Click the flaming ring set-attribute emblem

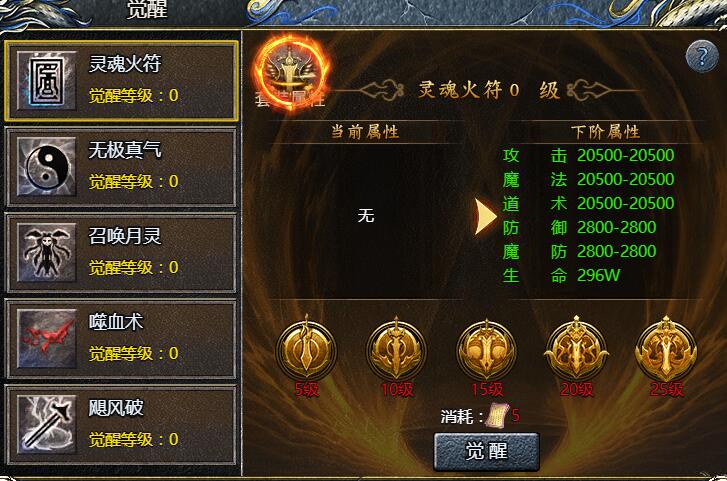pos(291,73)
